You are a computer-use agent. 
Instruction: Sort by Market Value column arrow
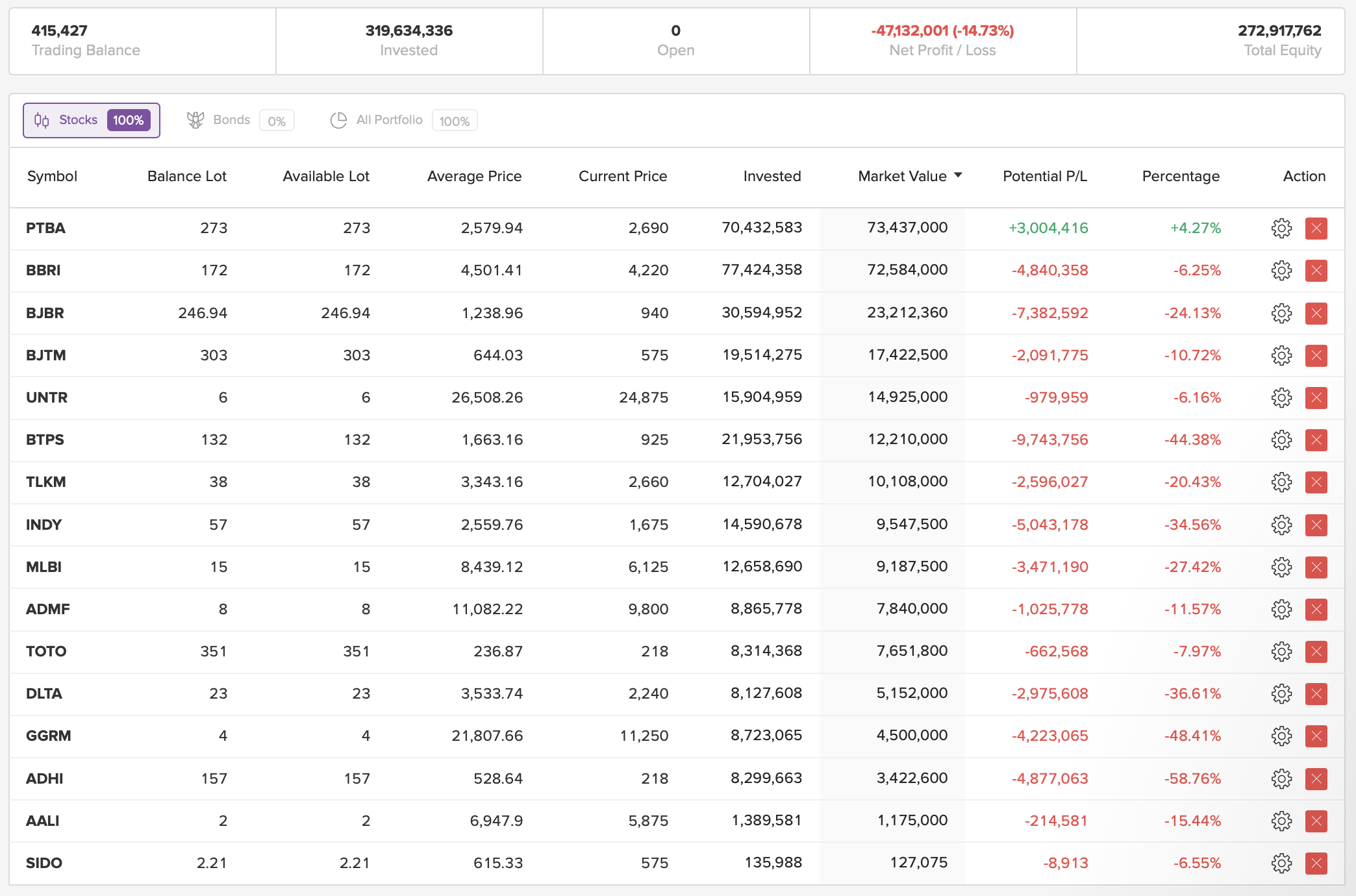click(x=958, y=175)
